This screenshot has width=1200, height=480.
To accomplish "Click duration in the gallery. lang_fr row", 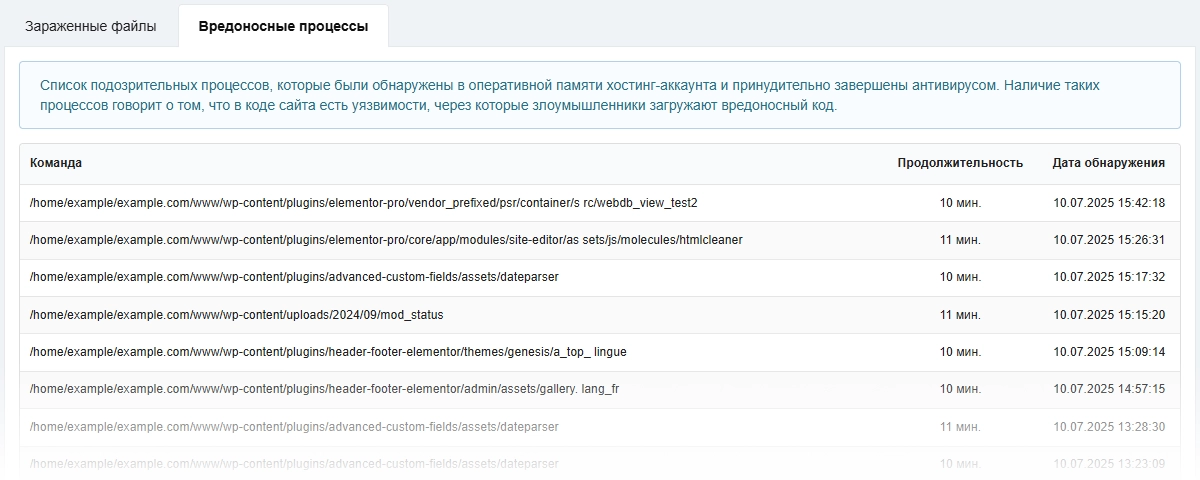I will pos(960,389).
